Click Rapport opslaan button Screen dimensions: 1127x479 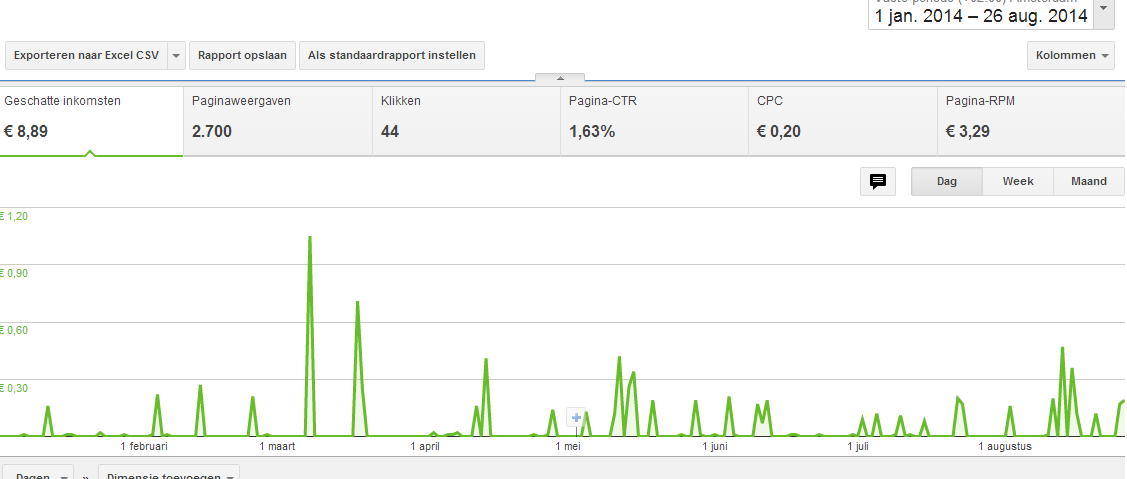[242, 55]
